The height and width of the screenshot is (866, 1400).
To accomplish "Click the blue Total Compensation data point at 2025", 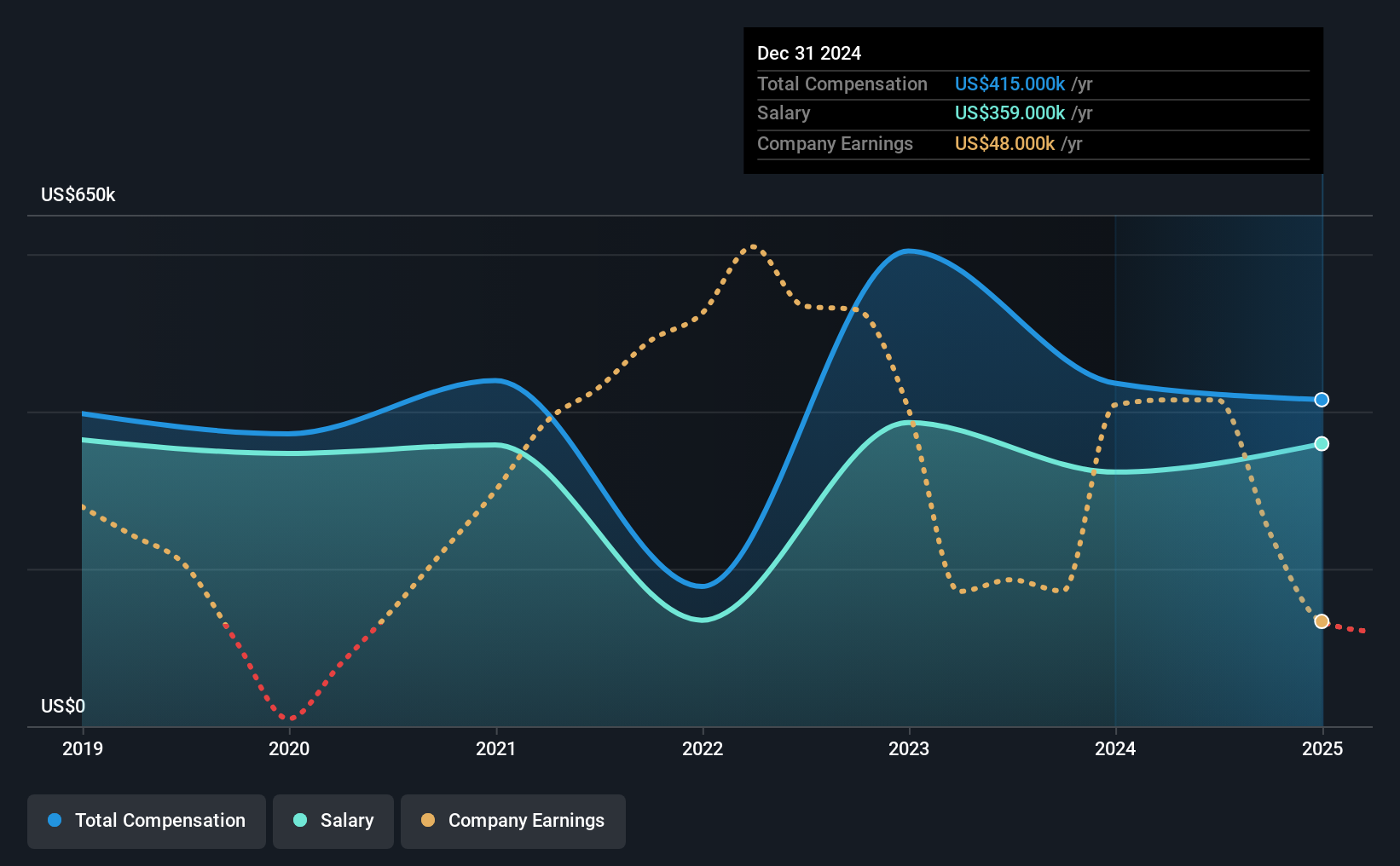I will pyautogui.click(x=1322, y=400).
